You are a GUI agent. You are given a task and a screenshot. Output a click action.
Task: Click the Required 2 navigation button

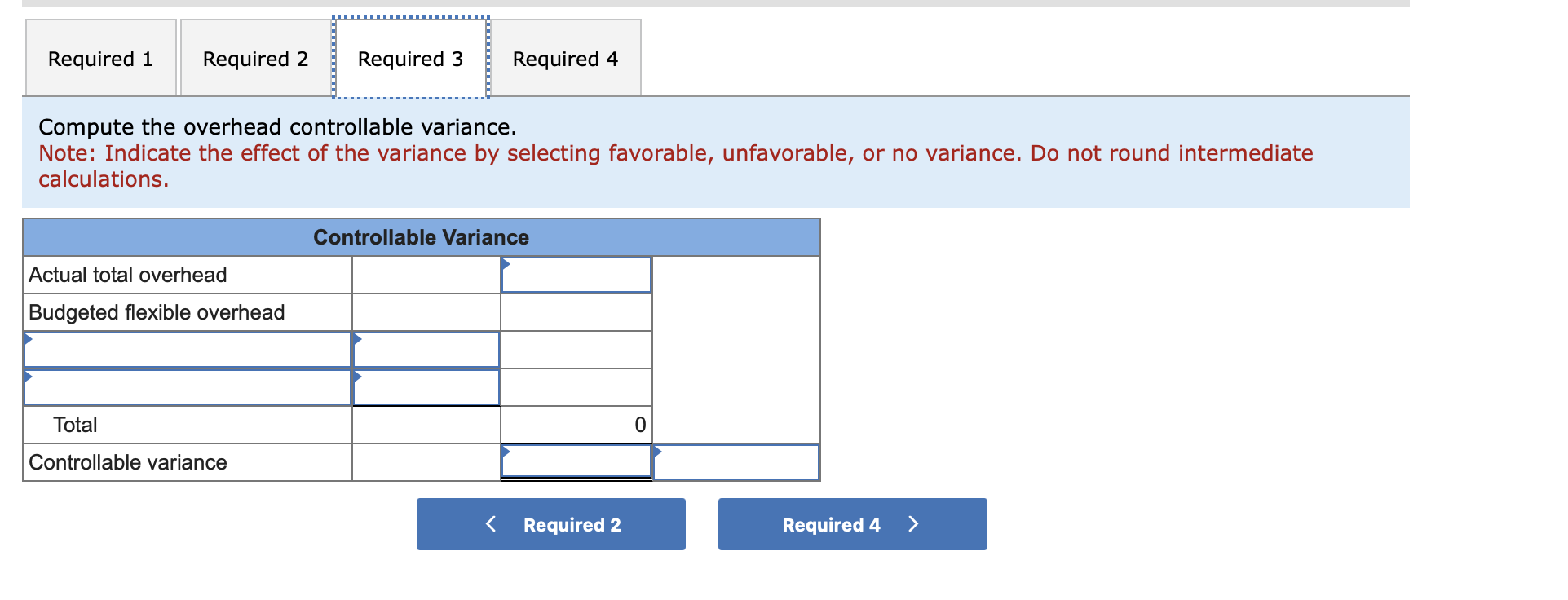point(550,524)
